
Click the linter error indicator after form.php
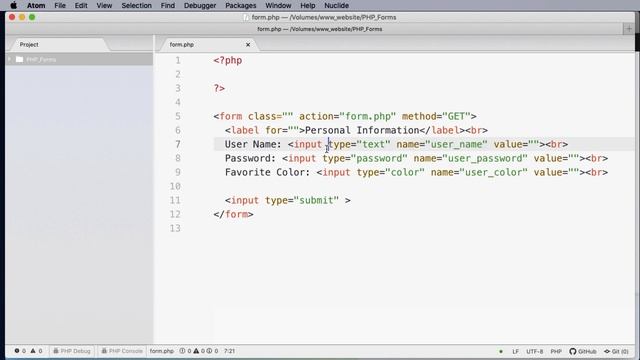point(182,351)
